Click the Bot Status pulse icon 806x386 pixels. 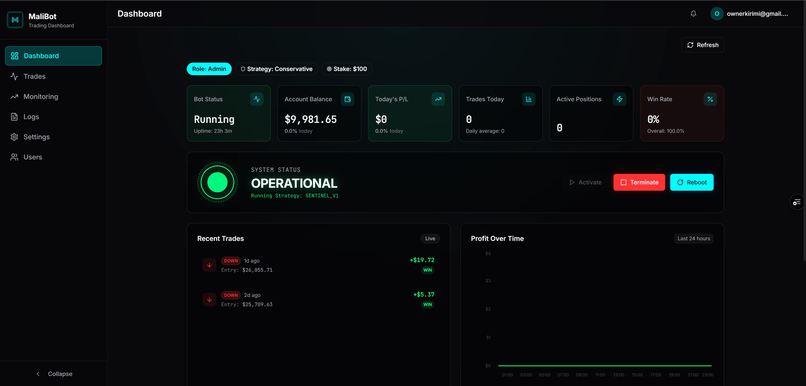[x=257, y=99]
